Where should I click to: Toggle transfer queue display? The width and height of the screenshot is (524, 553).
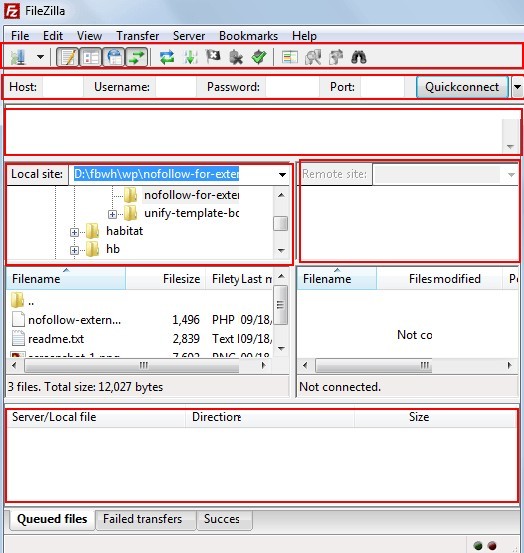click(x=136, y=57)
